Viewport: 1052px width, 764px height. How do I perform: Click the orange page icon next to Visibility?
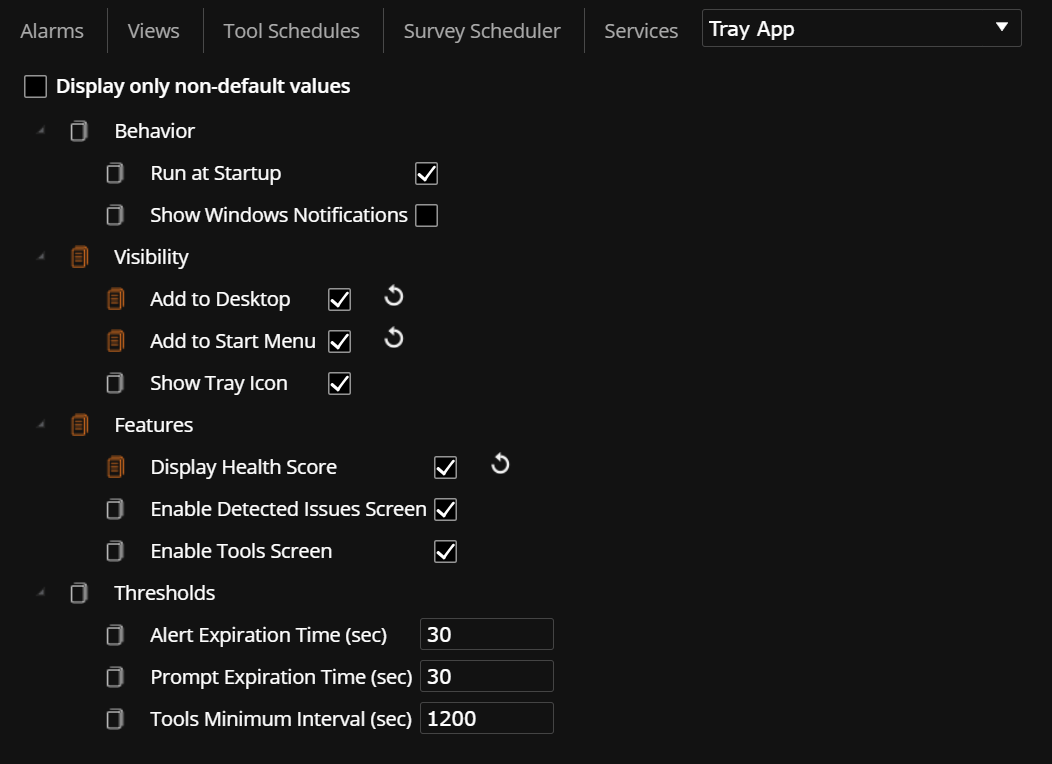tap(79, 256)
